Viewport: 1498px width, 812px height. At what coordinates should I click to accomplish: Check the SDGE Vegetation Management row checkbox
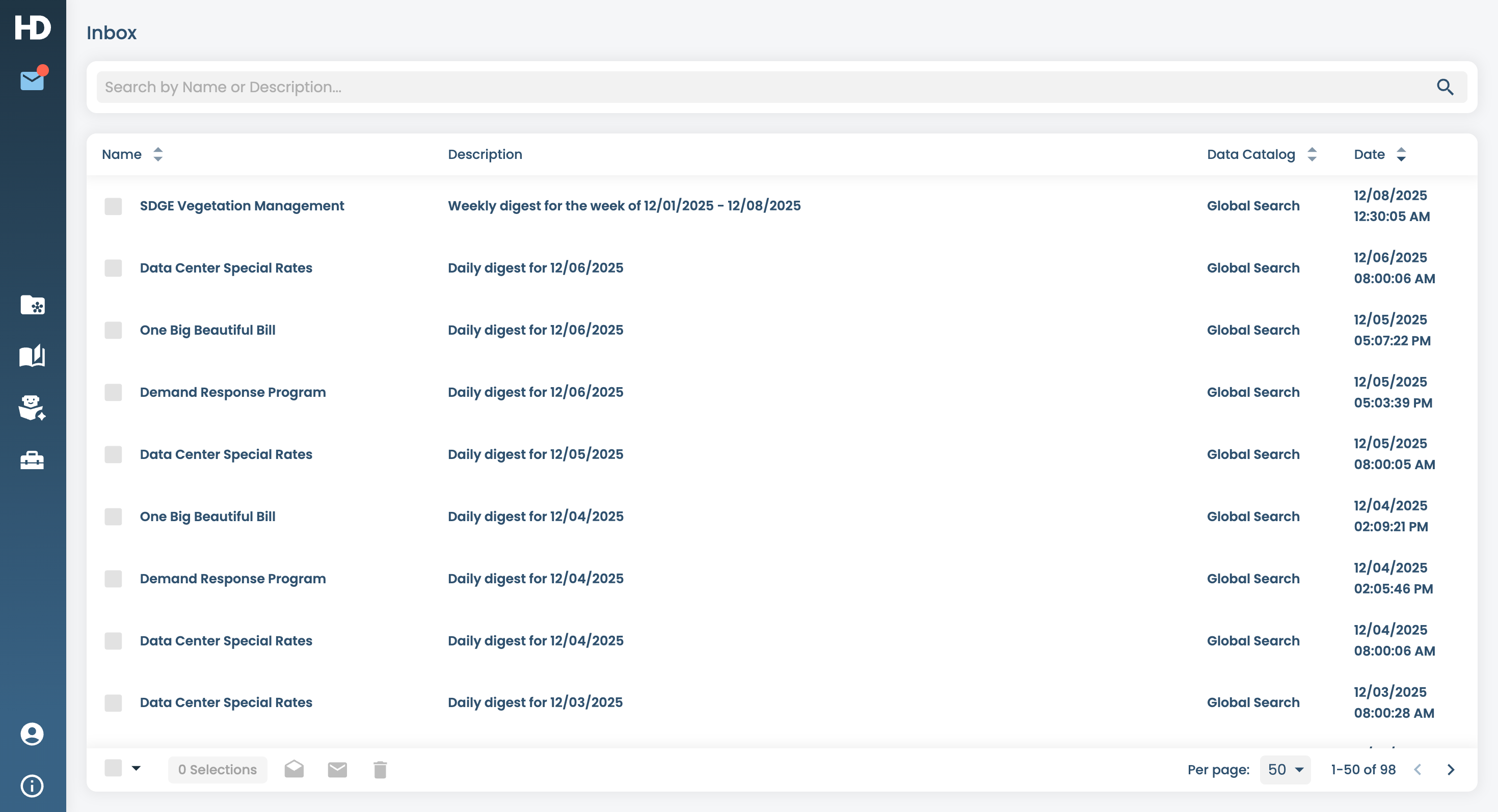click(x=113, y=206)
